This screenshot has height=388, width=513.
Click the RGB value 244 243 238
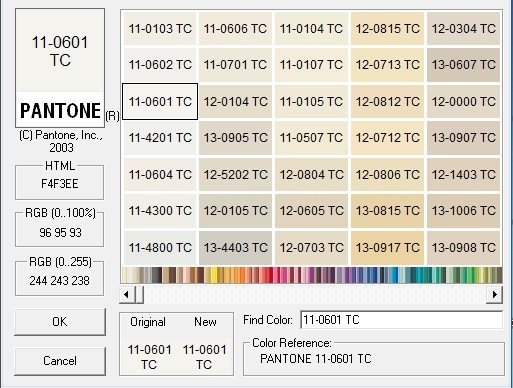point(59,281)
